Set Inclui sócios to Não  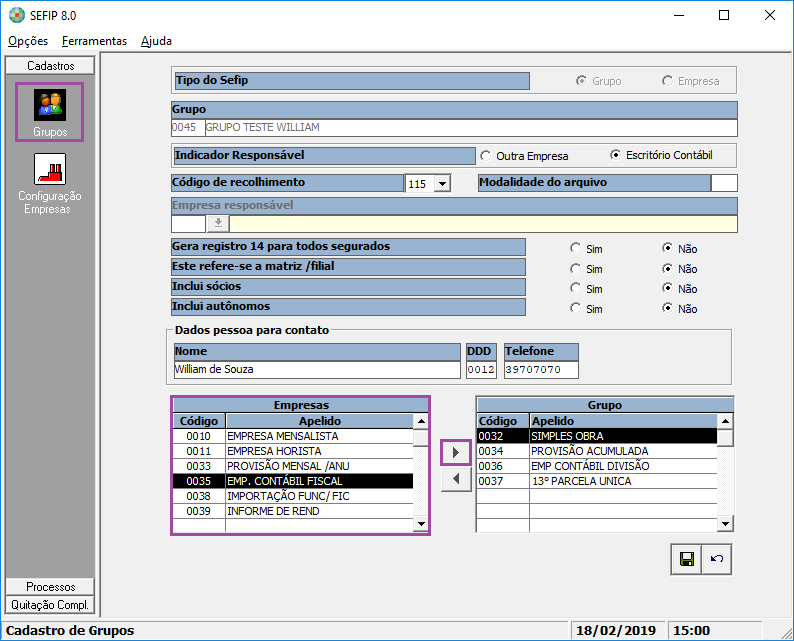(667, 288)
